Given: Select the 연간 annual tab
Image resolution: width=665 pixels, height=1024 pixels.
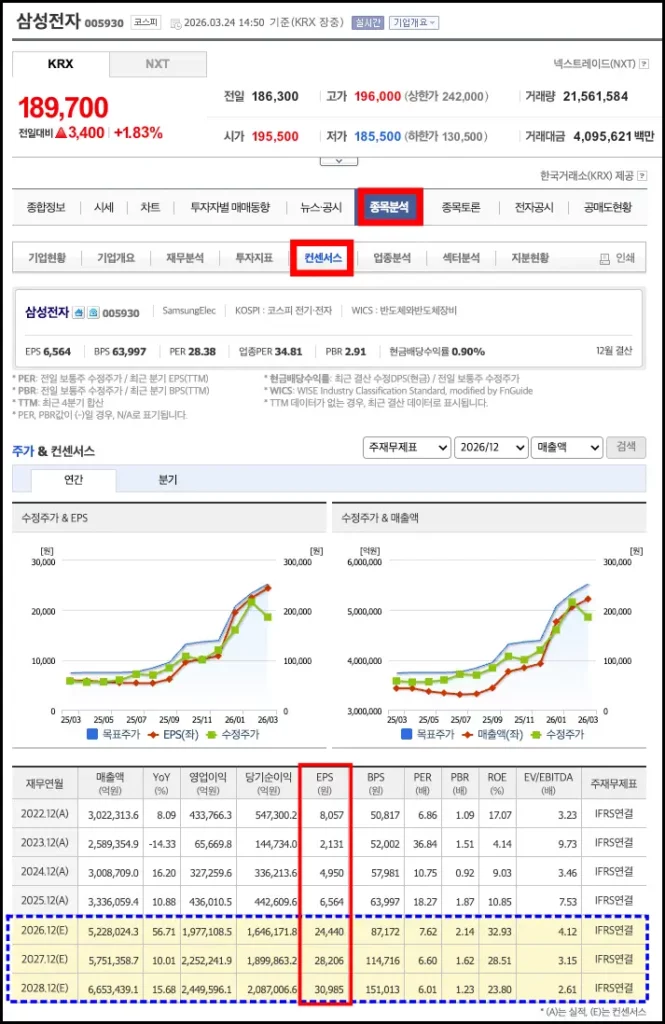Looking at the screenshot, I should pyautogui.click(x=73, y=480).
